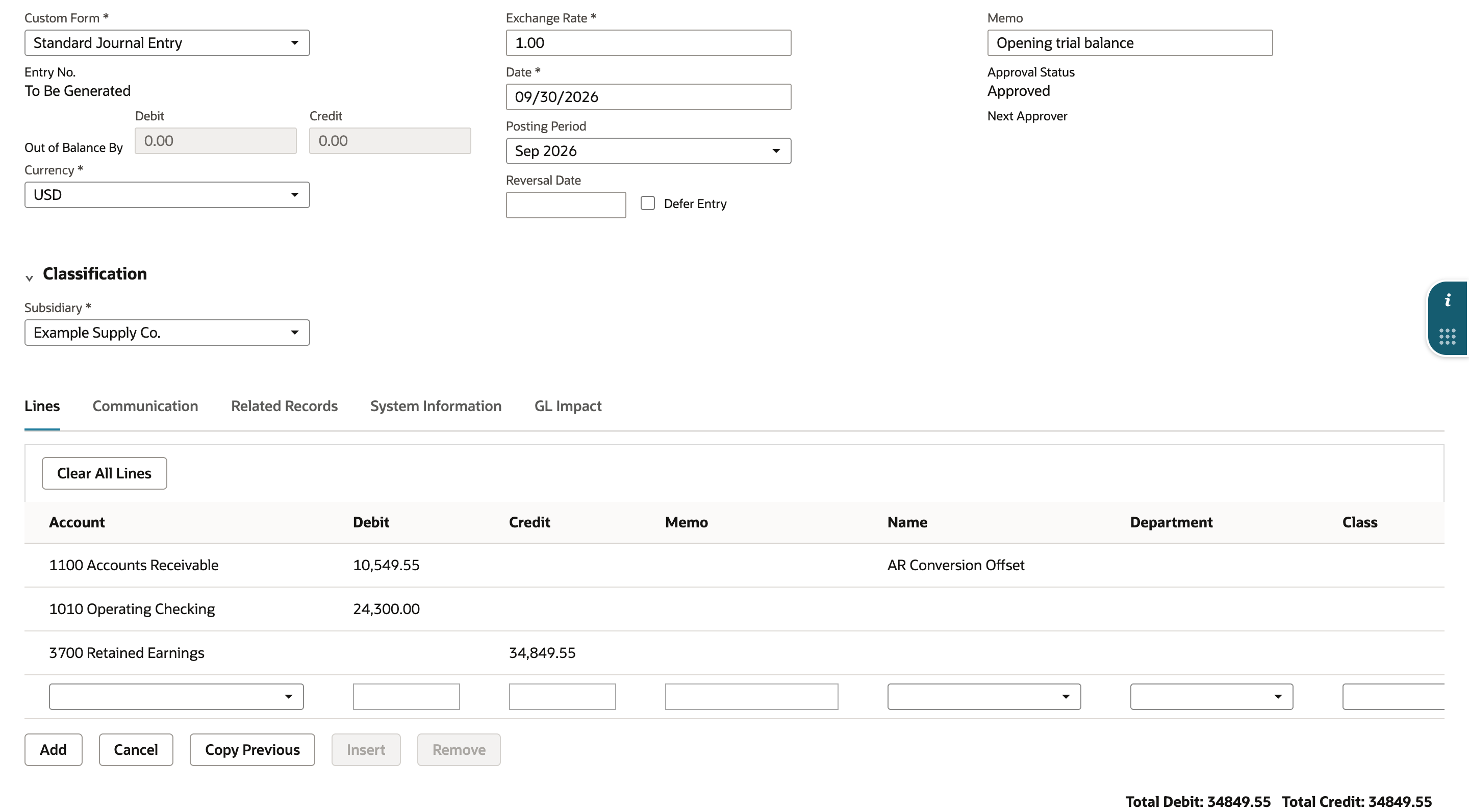Click the Department column header
Screen dimensions: 1469x812
click(x=1171, y=522)
